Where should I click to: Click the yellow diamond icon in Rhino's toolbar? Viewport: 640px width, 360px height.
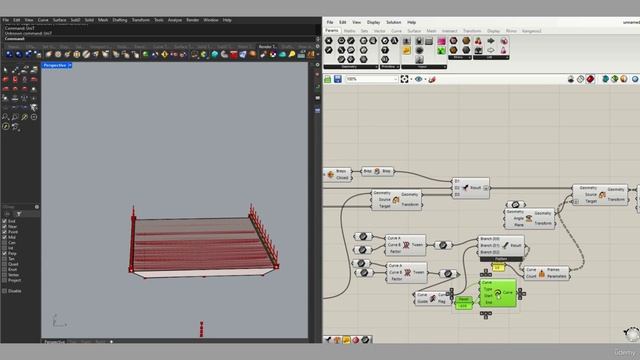(164, 54)
